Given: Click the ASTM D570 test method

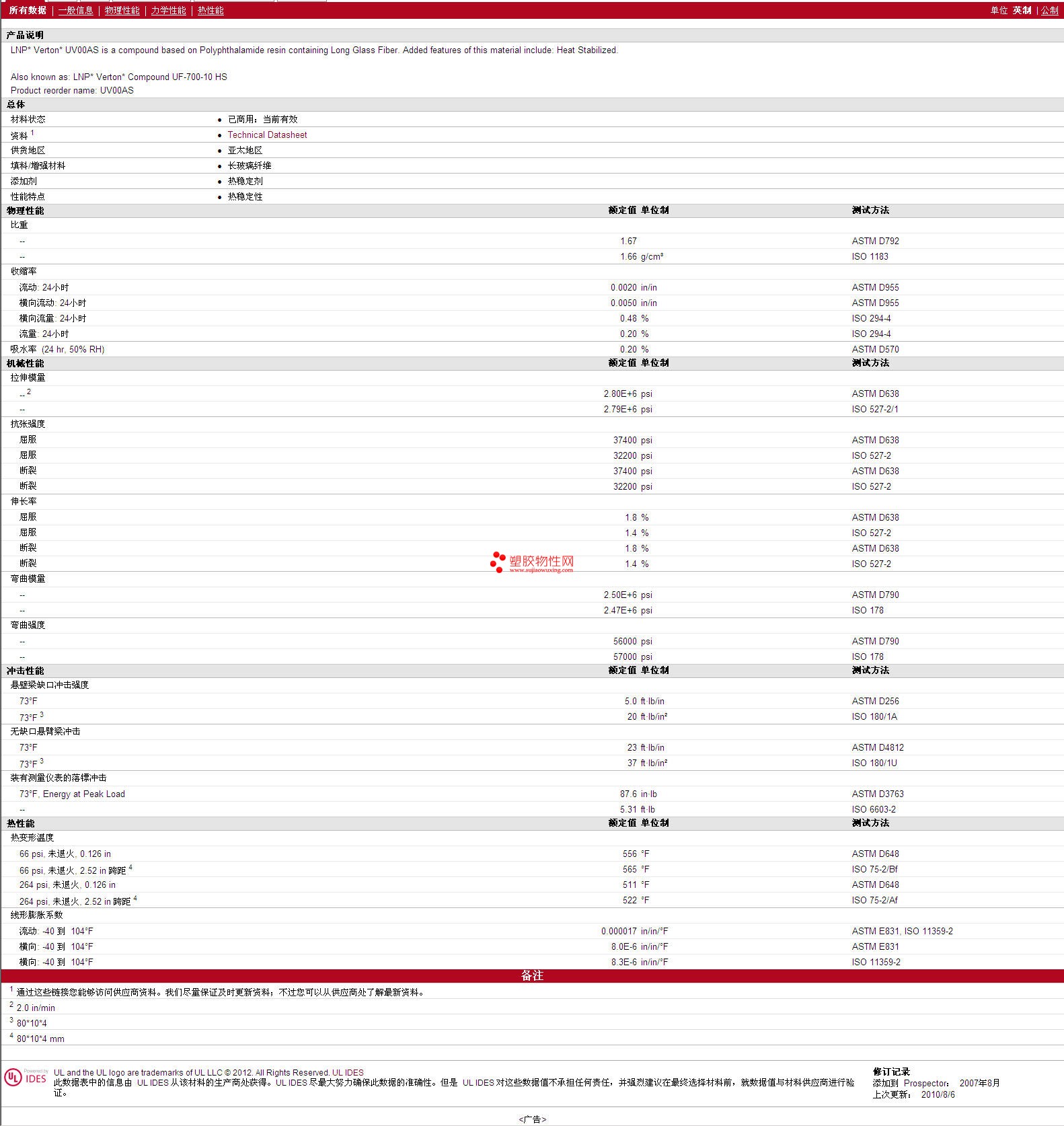Looking at the screenshot, I should [875, 349].
